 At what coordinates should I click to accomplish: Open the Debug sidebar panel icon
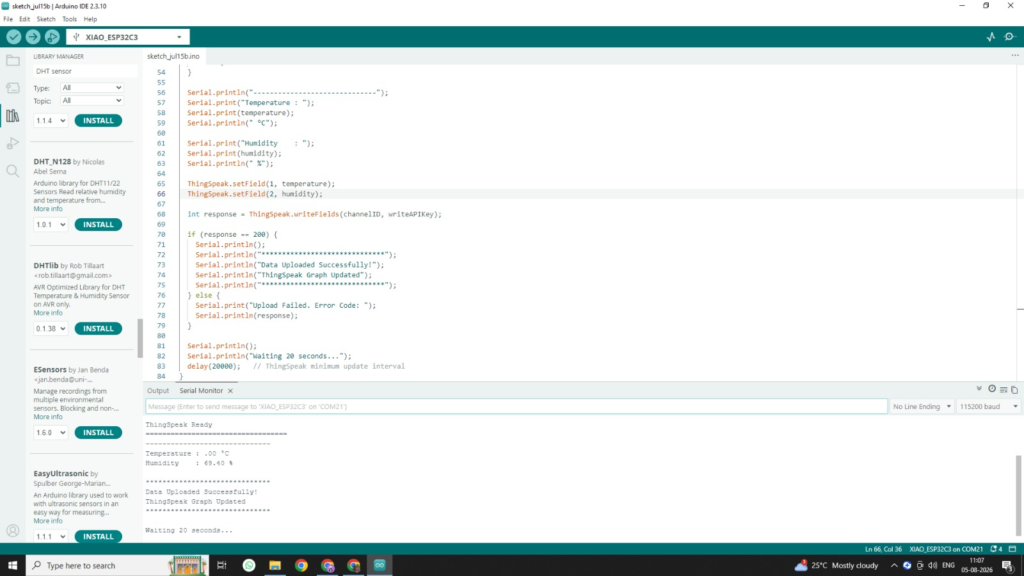(x=12, y=144)
